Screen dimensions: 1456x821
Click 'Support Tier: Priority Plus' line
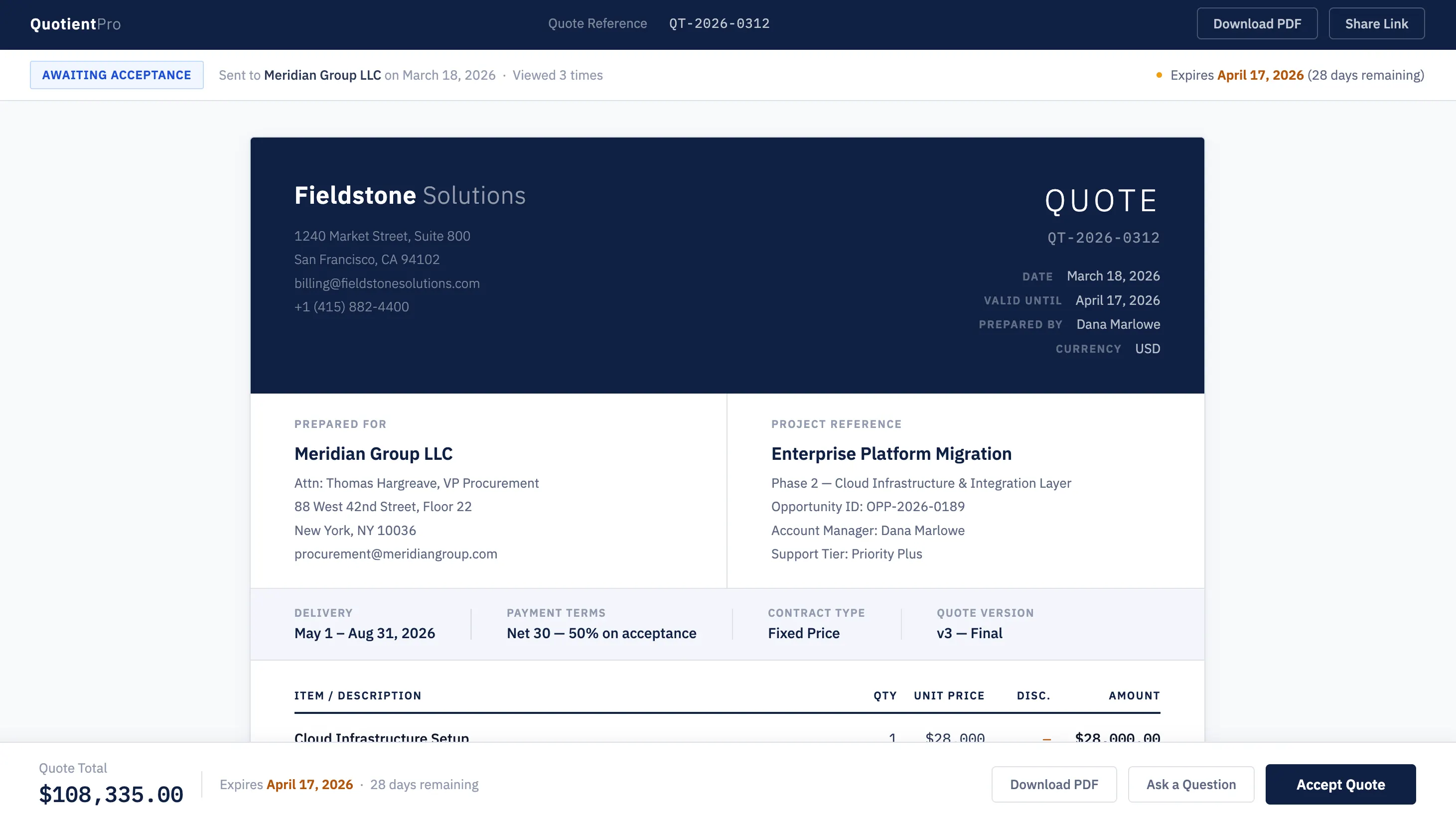click(846, 554)
